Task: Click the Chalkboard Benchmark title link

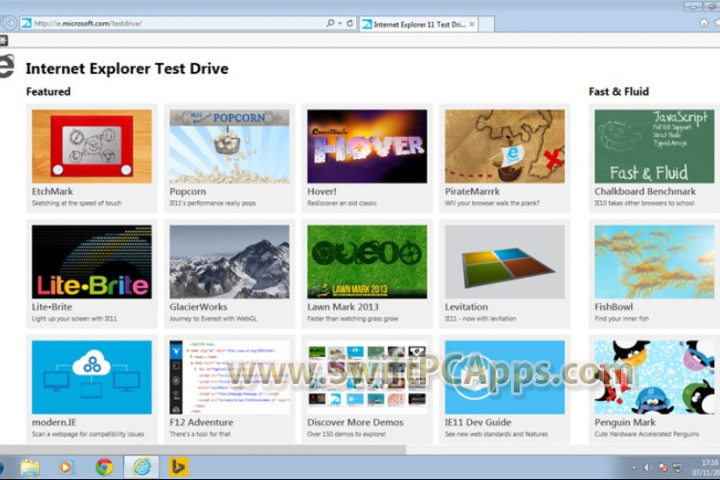Action: (x=645, y=191)
